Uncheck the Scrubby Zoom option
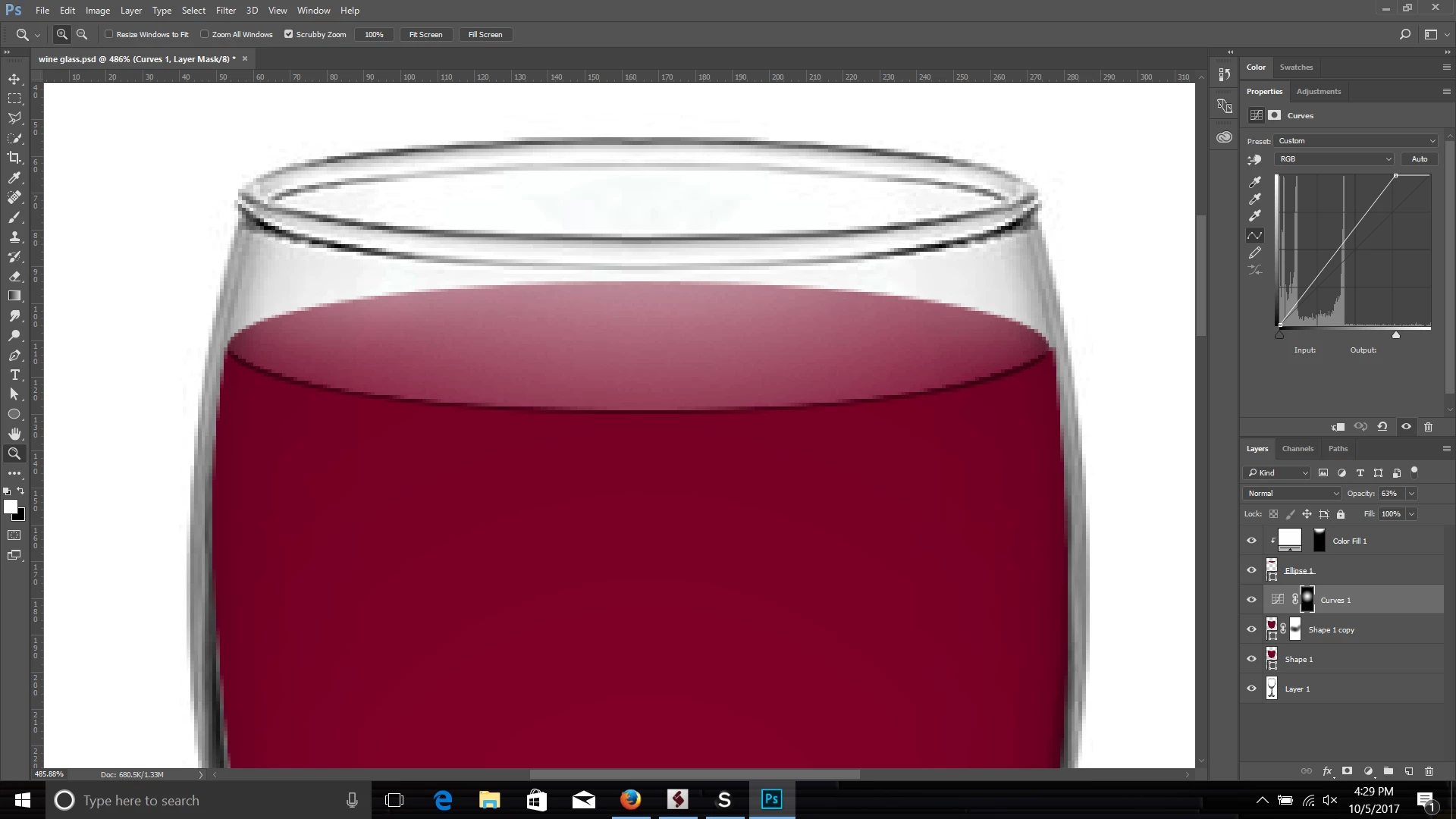This screenshot has width=1456, height=819. [x=289, y=34]
